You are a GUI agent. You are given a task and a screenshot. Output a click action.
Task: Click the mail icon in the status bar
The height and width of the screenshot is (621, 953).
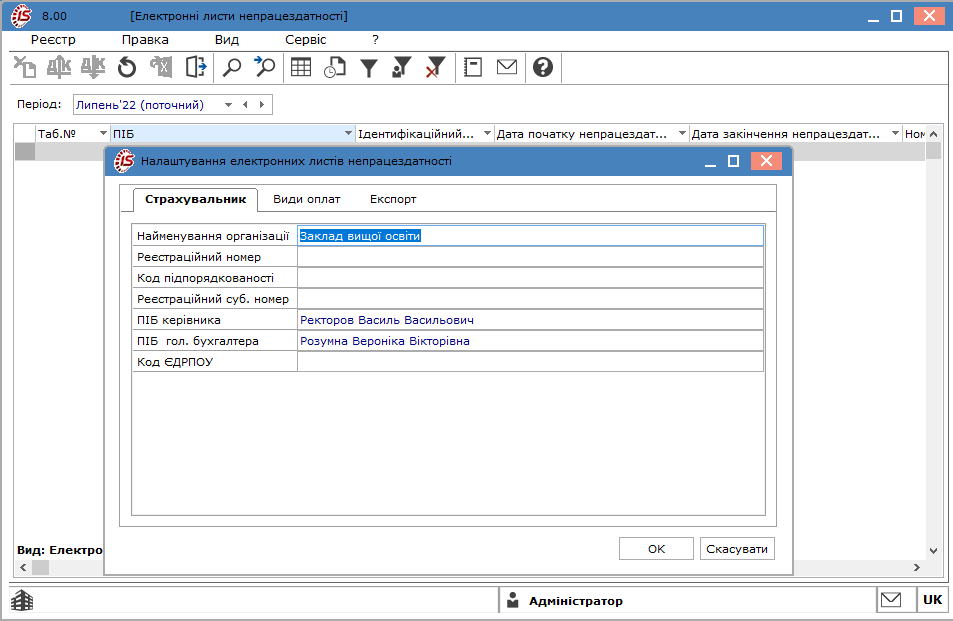coord(891,600)
